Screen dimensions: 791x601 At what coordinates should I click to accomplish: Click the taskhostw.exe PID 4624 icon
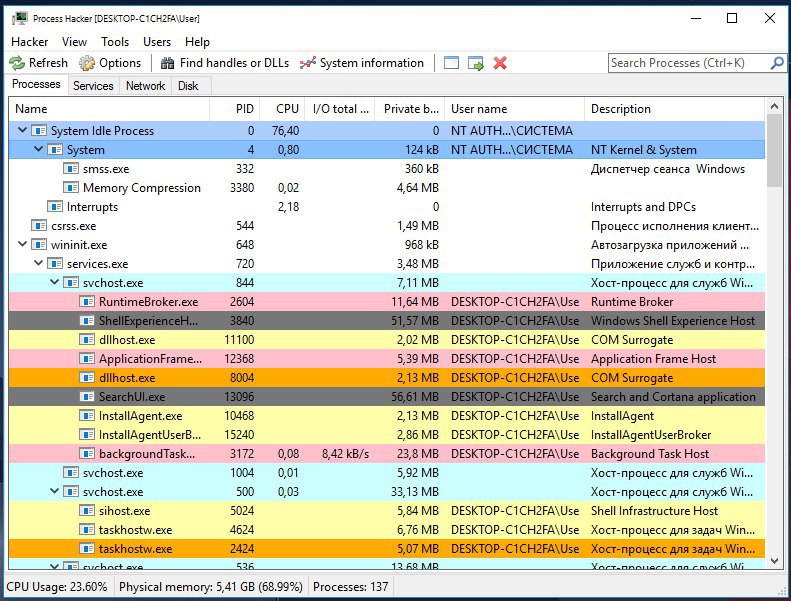(x=87, y=530)
